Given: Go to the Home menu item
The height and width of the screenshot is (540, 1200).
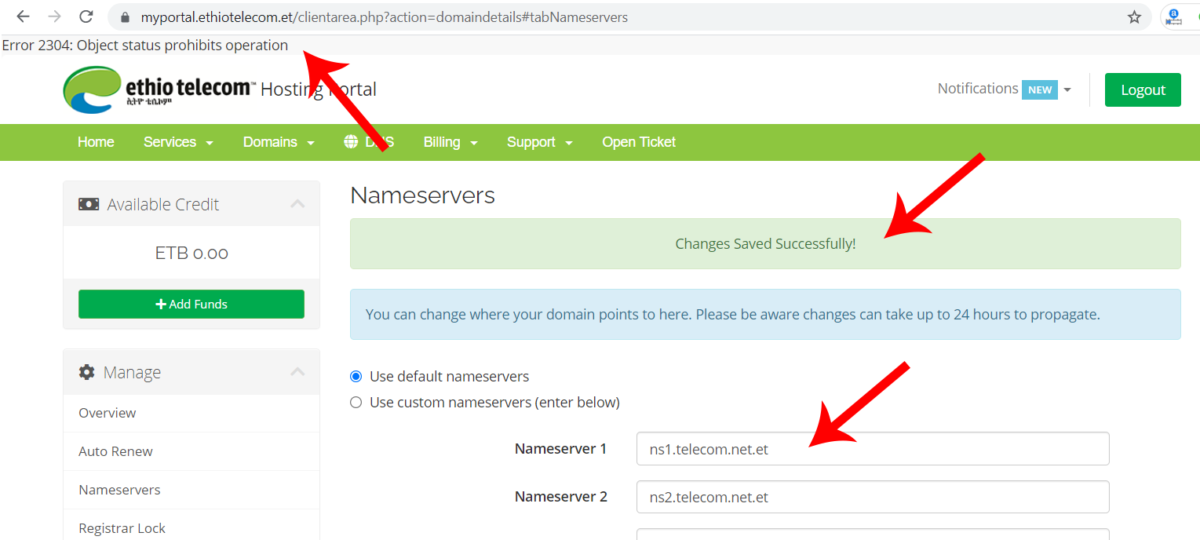Looking at the screenshot, I should (96, 142).
